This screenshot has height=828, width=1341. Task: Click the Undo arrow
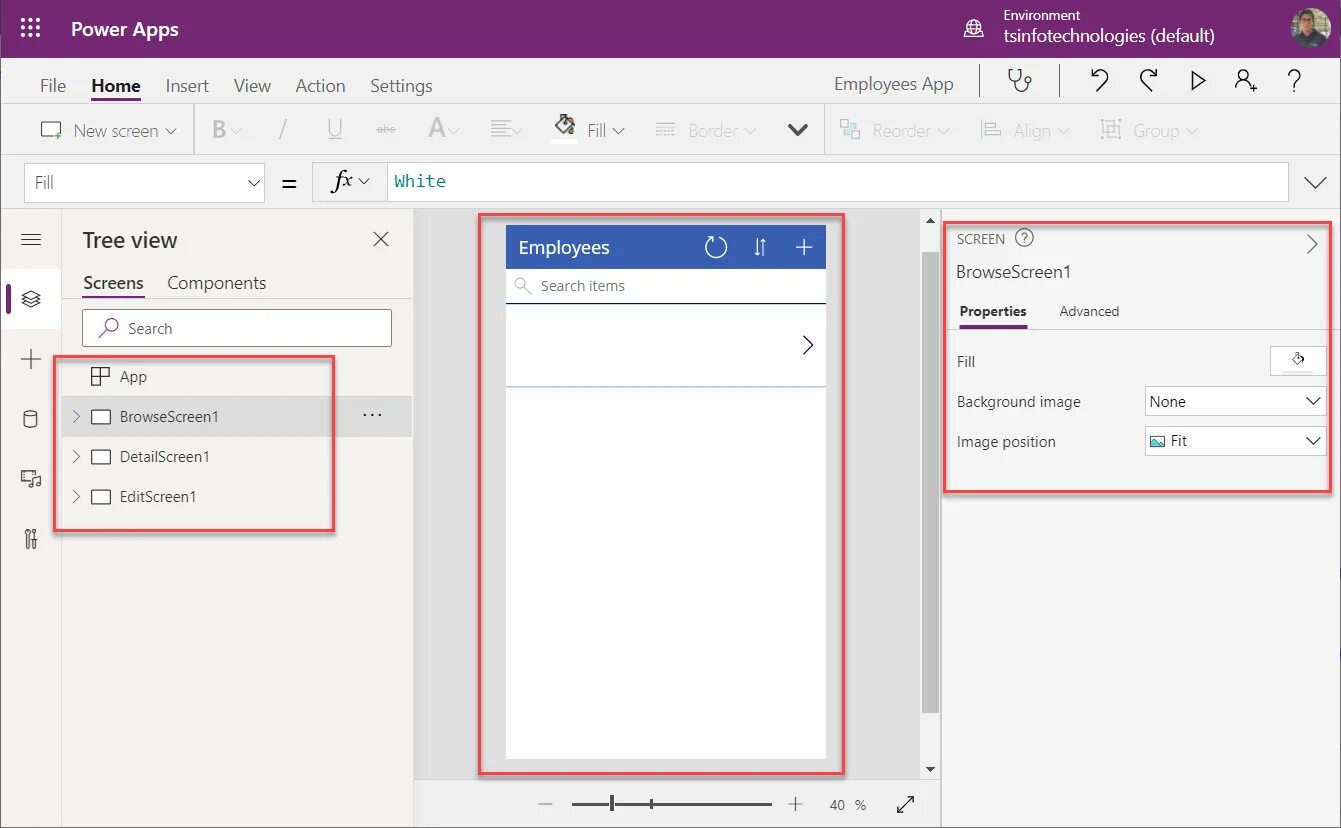point(1100,81)
